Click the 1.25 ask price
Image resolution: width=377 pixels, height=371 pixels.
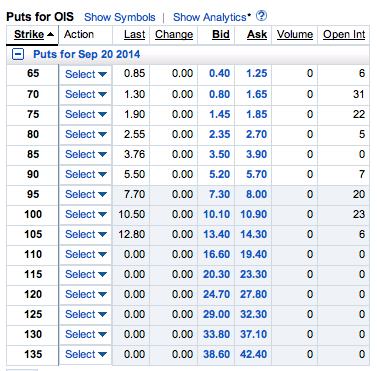tap(257, 73)
